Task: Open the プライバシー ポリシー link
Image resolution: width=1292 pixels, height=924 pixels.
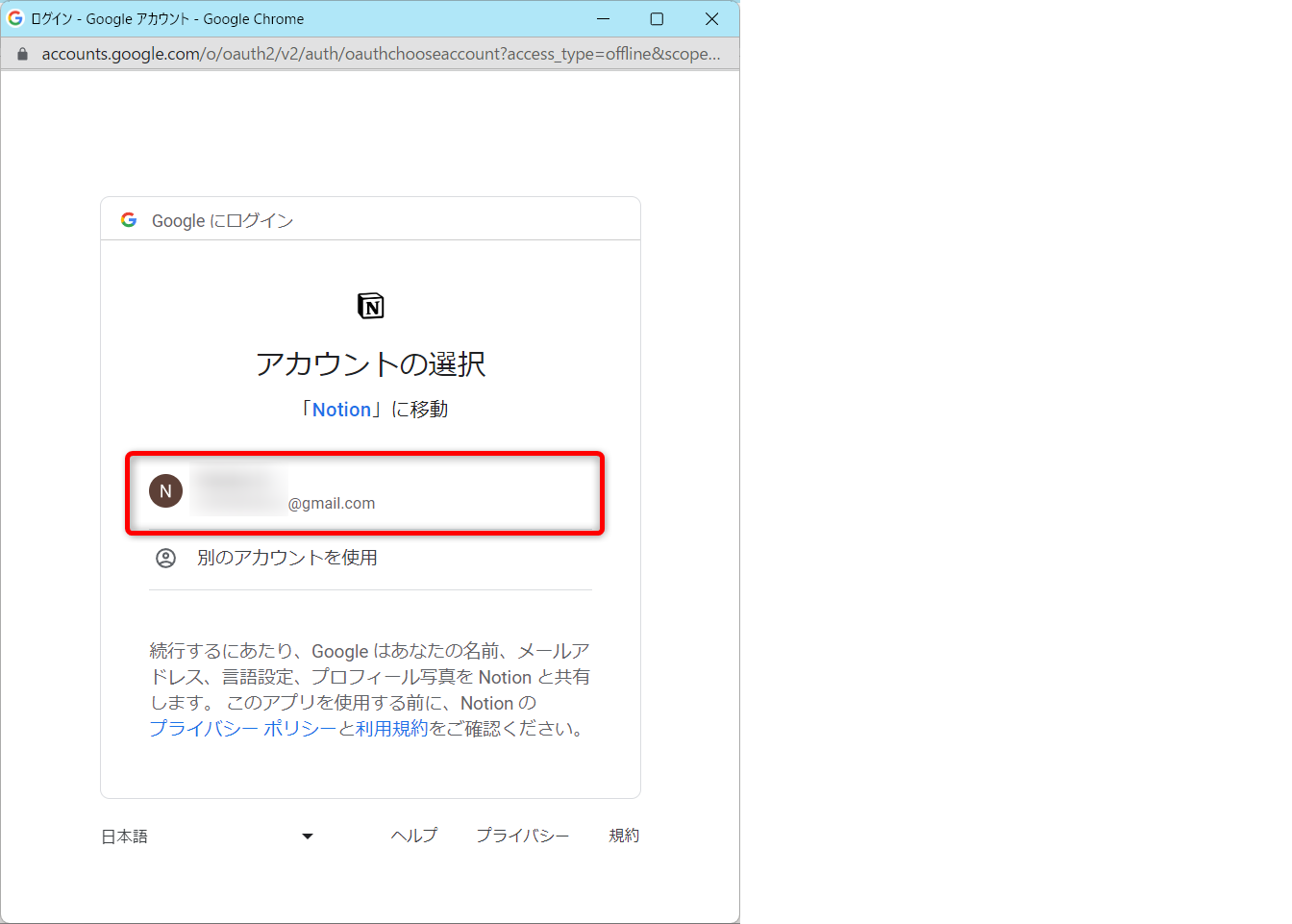Action: pyautogui.click(x=242, y=729)
